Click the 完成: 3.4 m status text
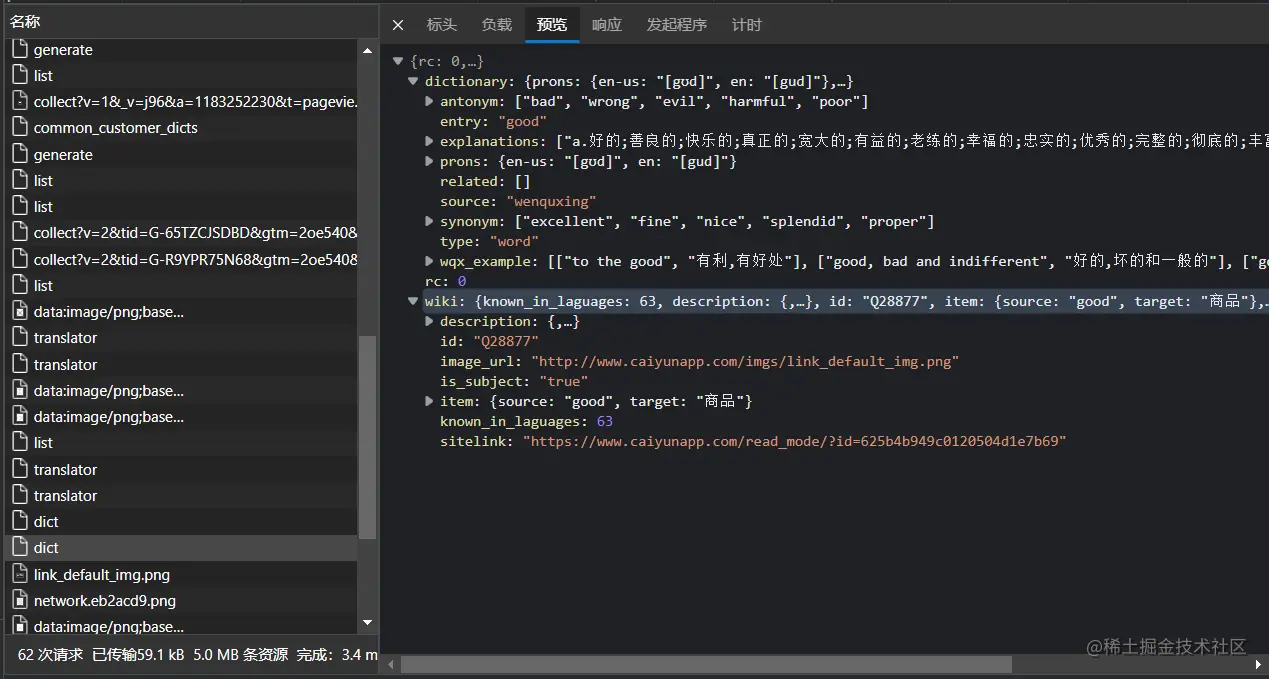This screenshot has height=679, width=1269. 338,655
